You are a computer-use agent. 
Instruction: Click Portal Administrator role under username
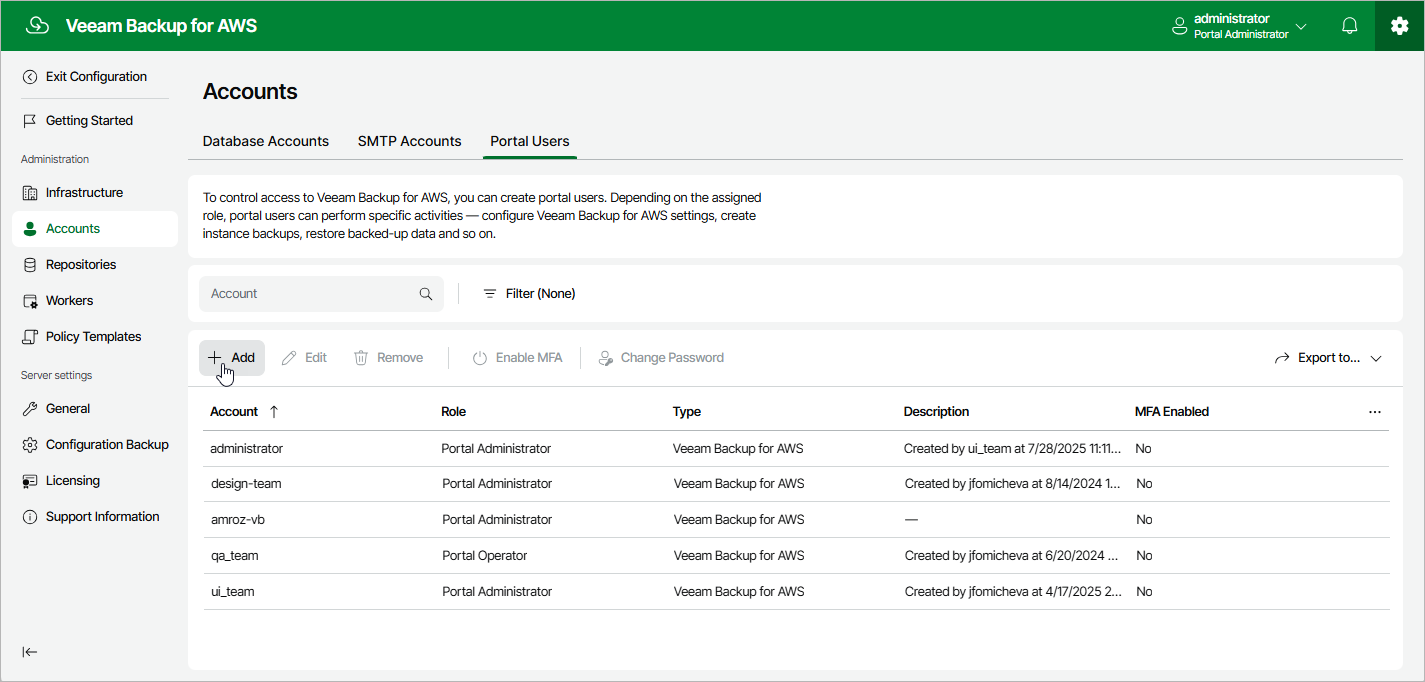(1241, 34)
